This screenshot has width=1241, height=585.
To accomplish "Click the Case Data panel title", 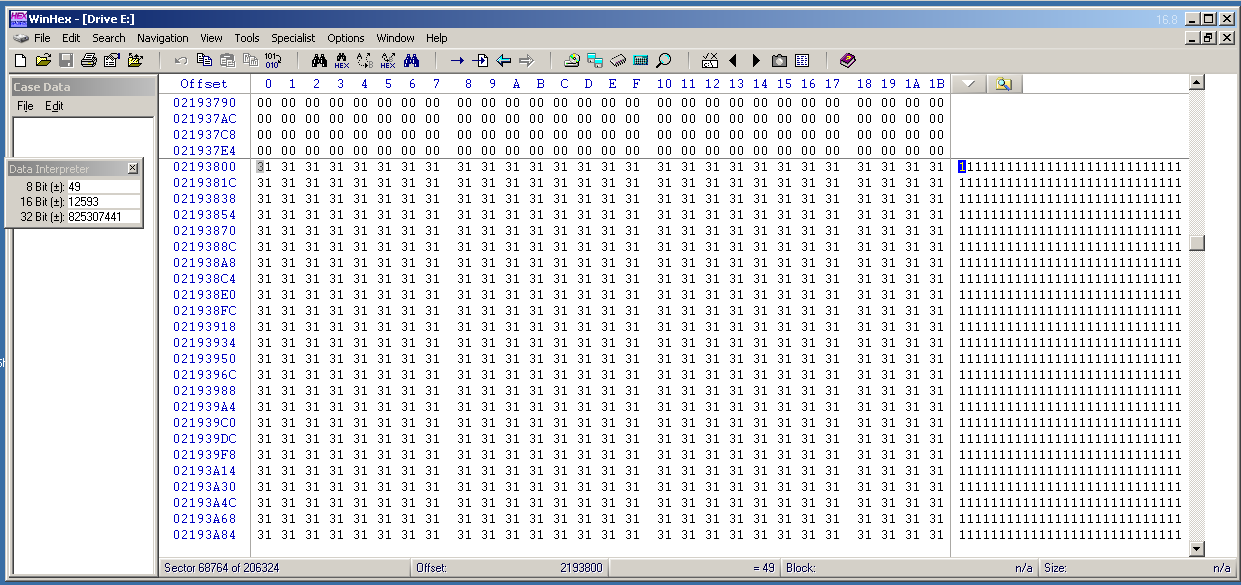I will 42,87.
